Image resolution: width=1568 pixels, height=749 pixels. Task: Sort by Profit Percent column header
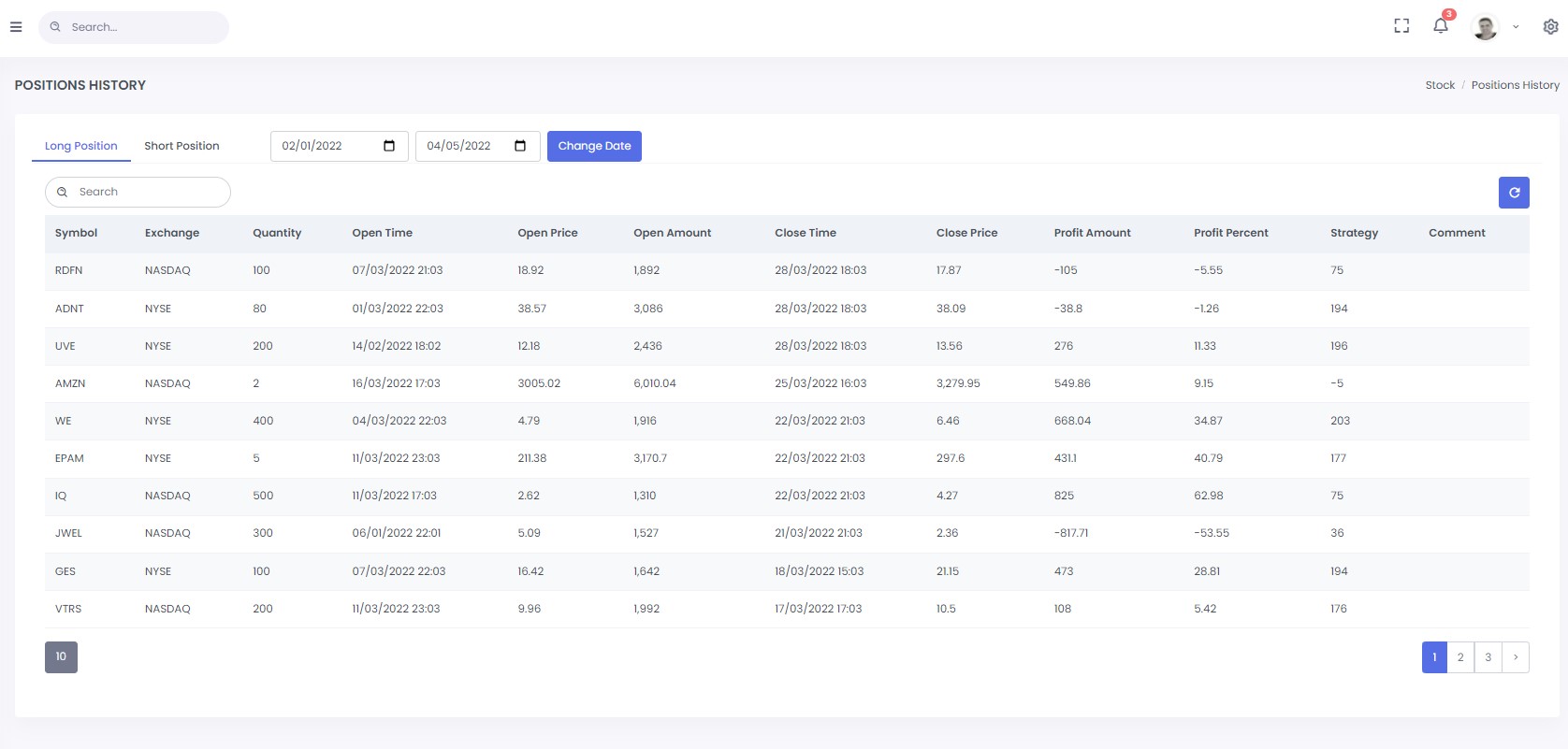pyautogui.click(x=1230, y=233)
